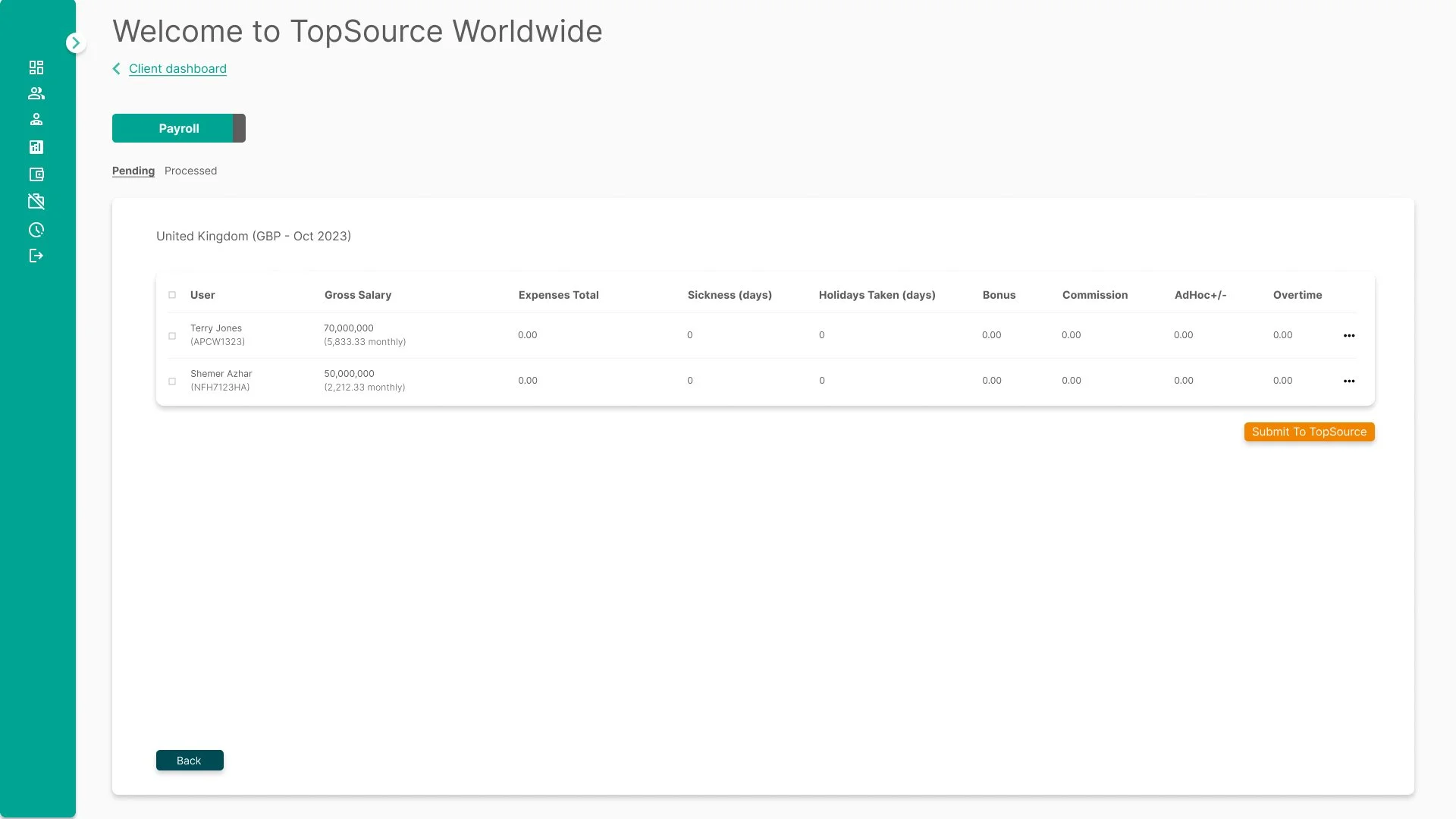1456x819 pixels.
Task: Click the Gross Salary column header
Action: click(358, 295)
